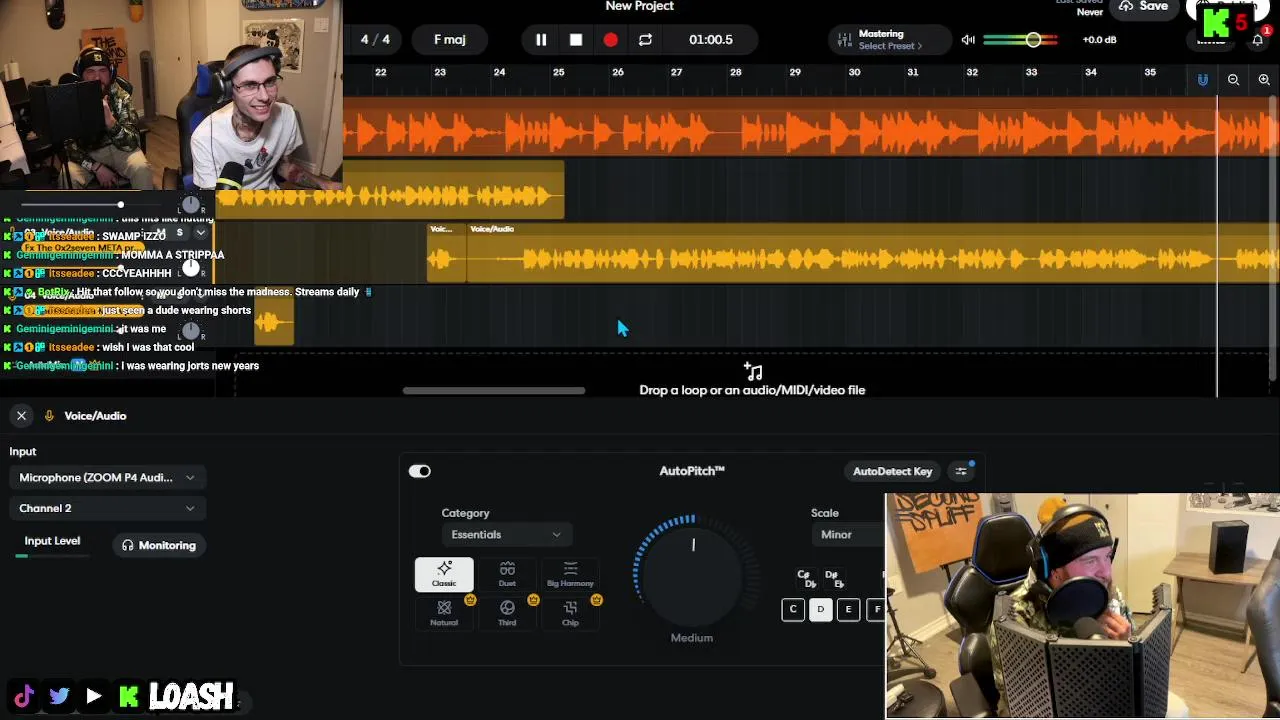1280x720 pixels.
Task: Pause playback with the pause button
Action: (541, 40)
